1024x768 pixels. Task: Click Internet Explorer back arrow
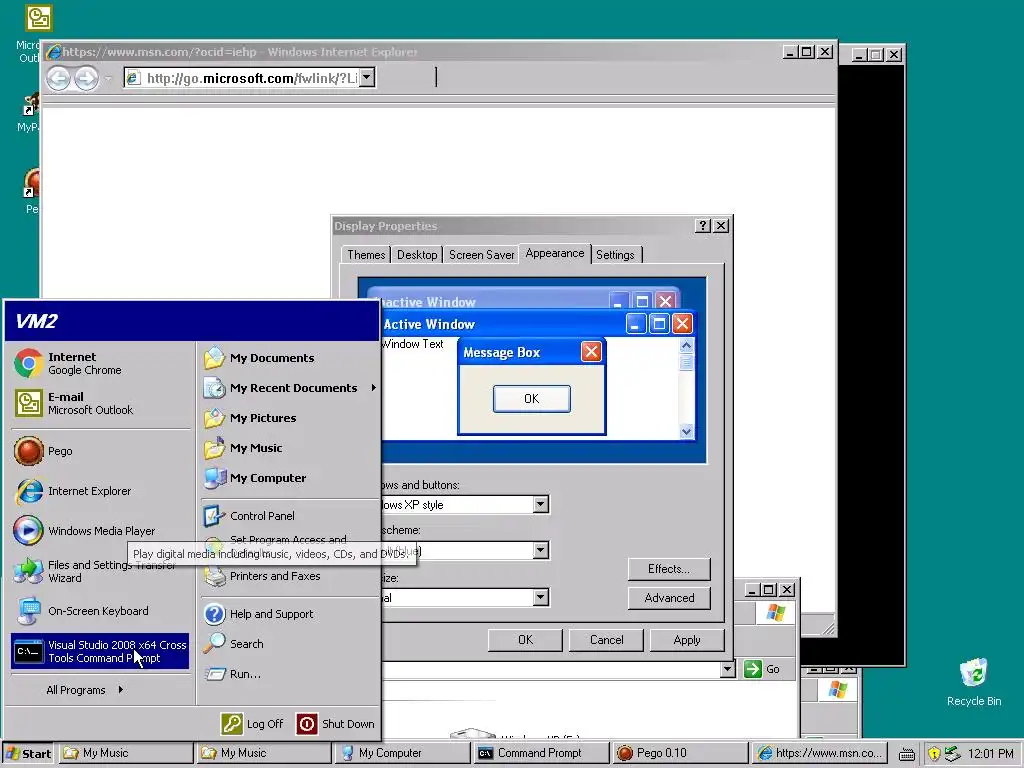(58, 79)
